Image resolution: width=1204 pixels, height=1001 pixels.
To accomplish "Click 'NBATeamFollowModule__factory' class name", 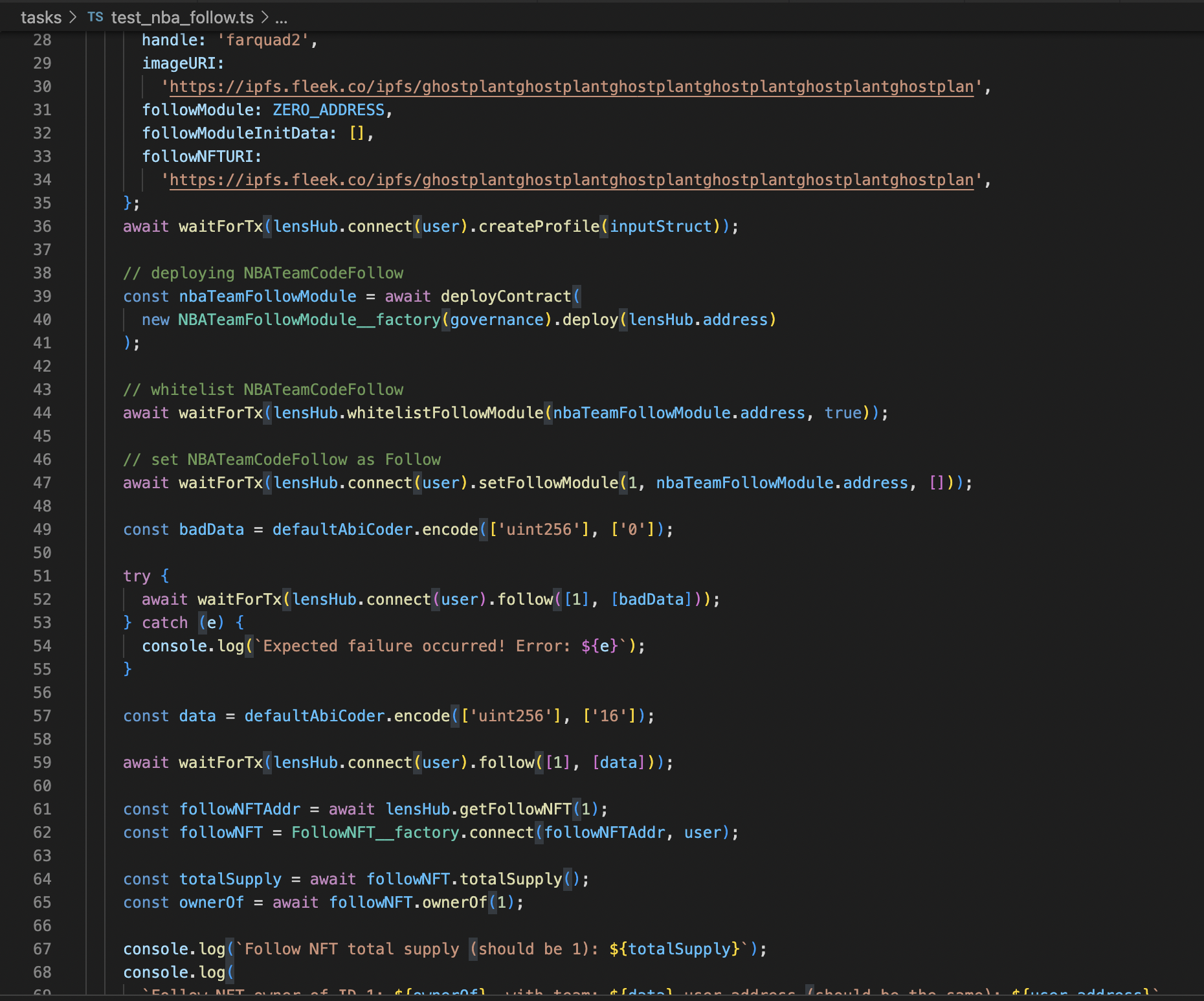I will point(309,320).
